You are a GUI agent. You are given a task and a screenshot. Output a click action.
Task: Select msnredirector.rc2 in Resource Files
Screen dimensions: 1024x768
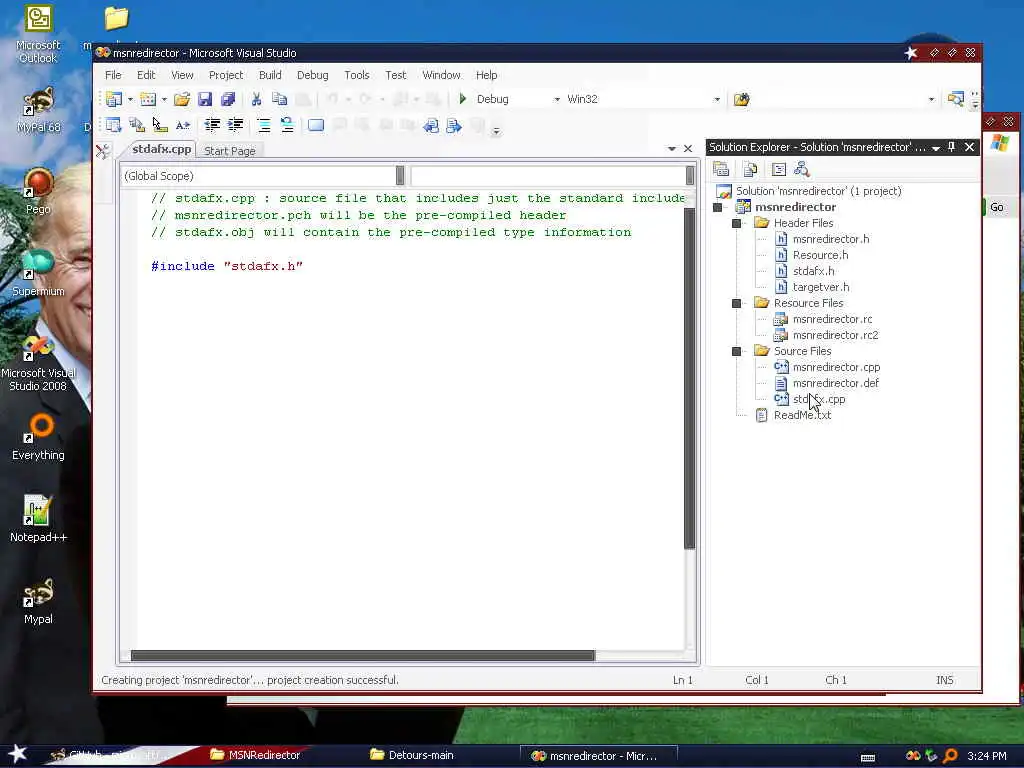(x=835, y=335)
